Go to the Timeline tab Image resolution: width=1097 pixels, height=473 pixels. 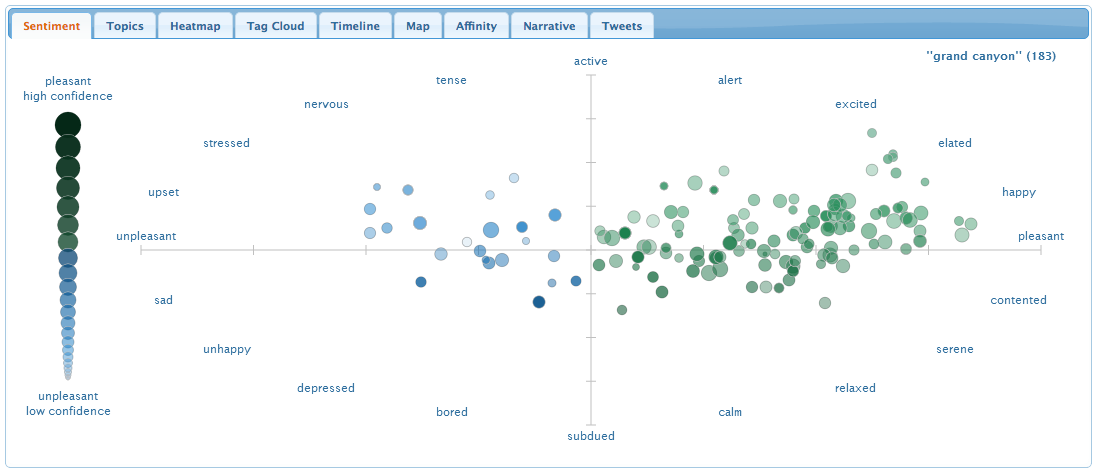[355, 26]
